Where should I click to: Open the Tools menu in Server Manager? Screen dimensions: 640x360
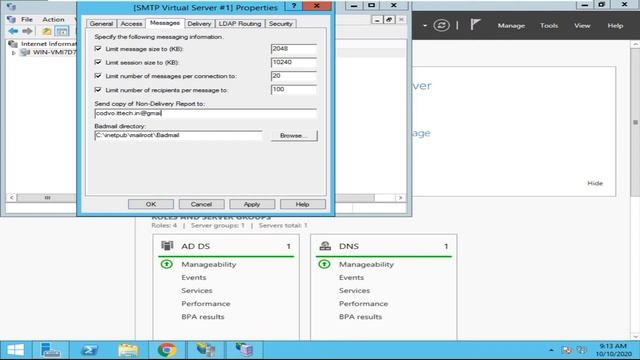(x=549, y=25)
